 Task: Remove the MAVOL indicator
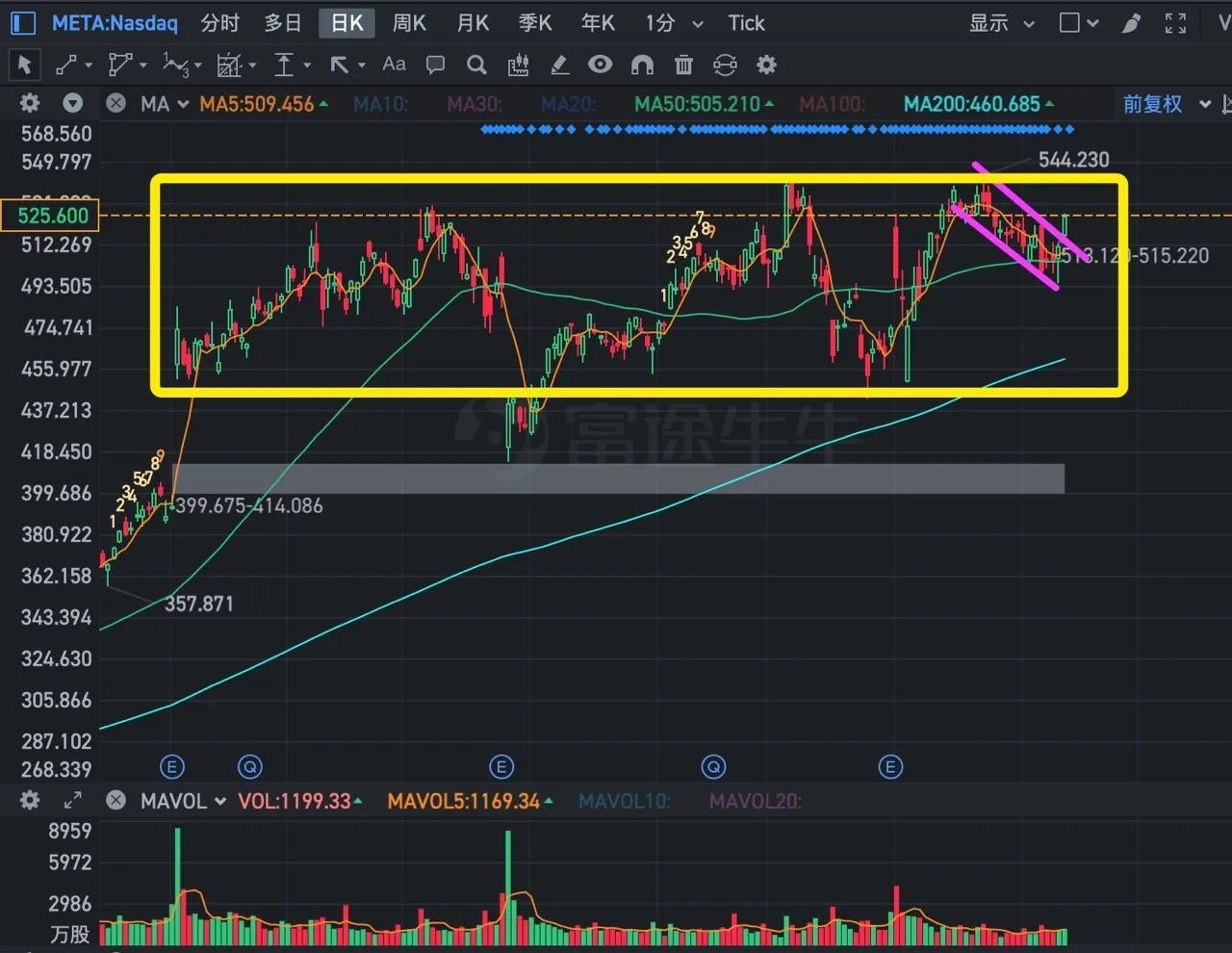115,800
